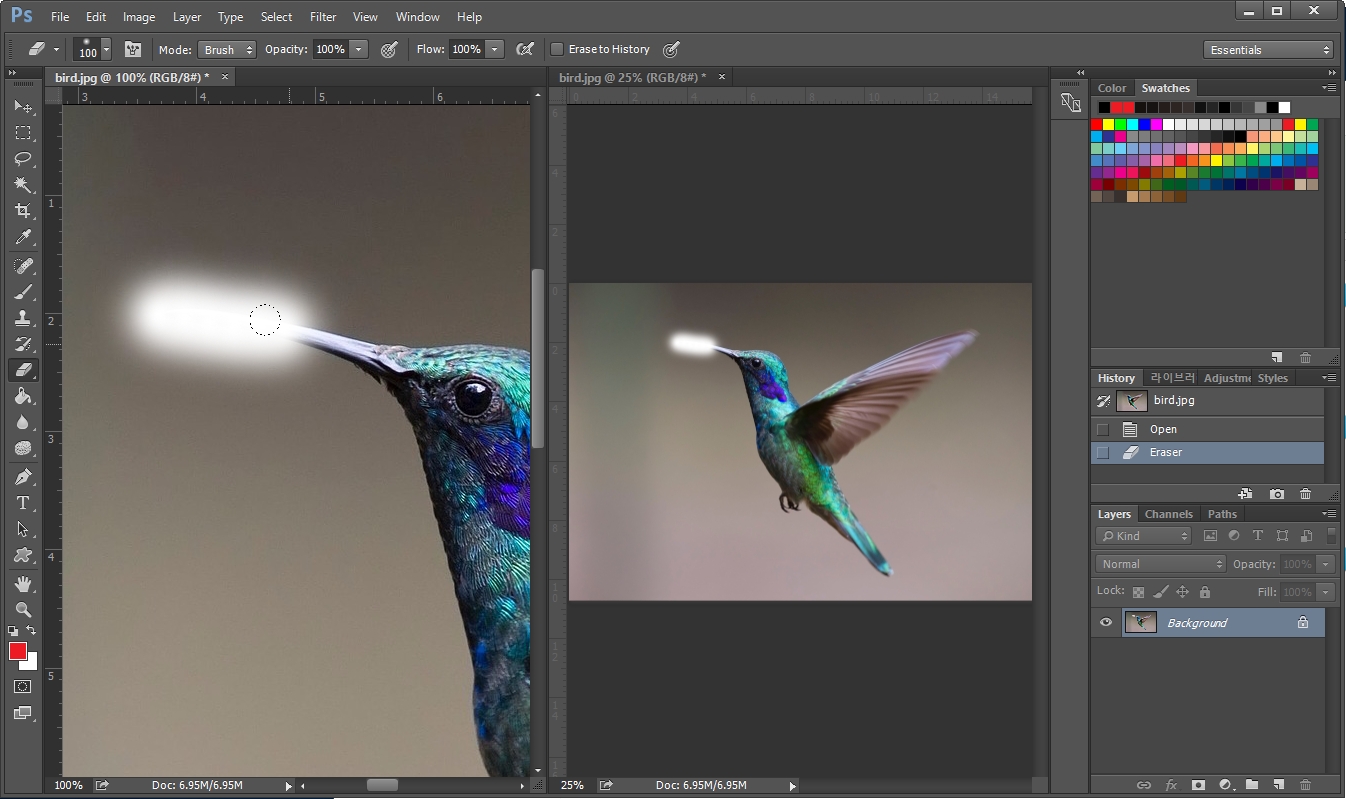Open the Select menu
The height and width of the screenshot is (799, 1346).
click(x=276, y=17)
